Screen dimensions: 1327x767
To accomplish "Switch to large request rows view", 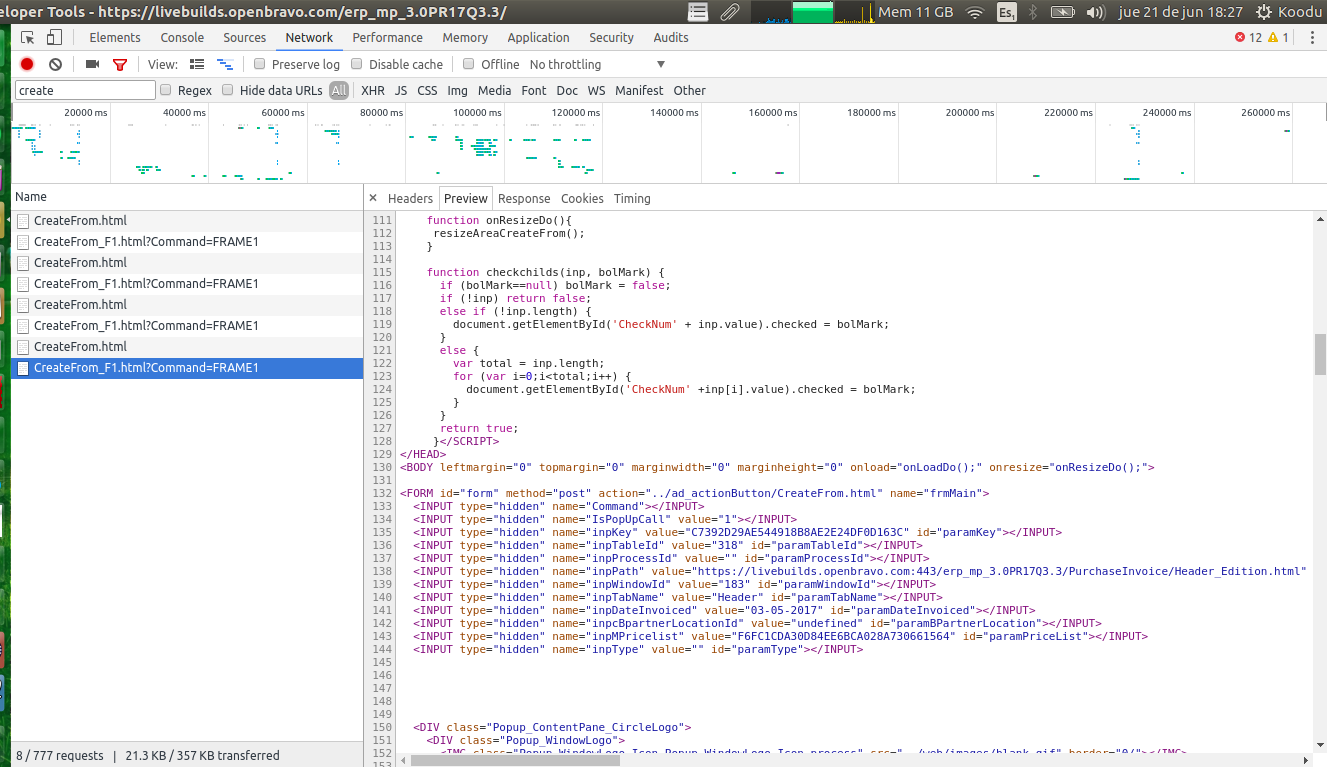I will point(197,64).
